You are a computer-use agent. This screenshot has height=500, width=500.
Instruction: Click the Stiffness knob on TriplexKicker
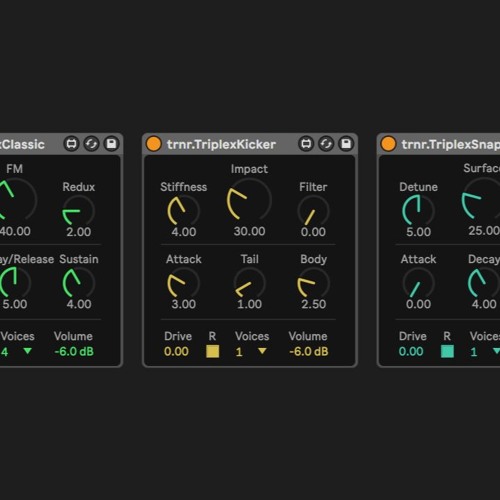(183, 211)
